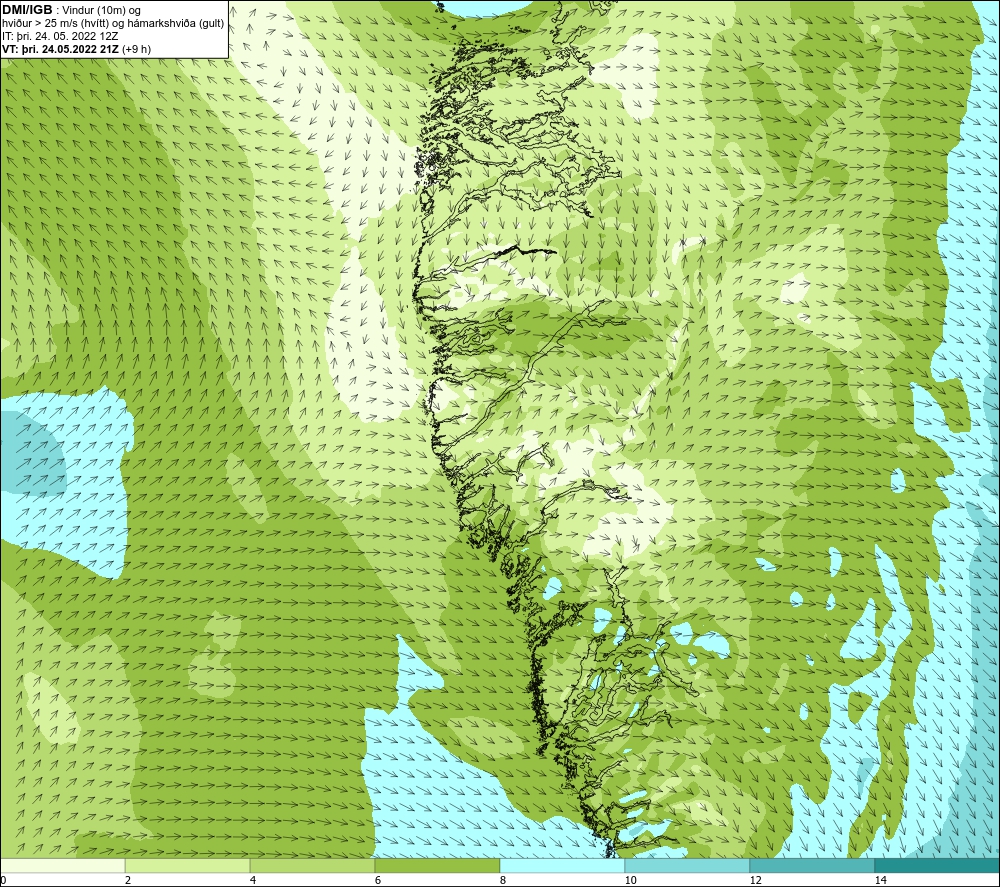Click the 2–4 m/s light green legend swatch
Viewport: 1000px width, 887px height.
188,866
